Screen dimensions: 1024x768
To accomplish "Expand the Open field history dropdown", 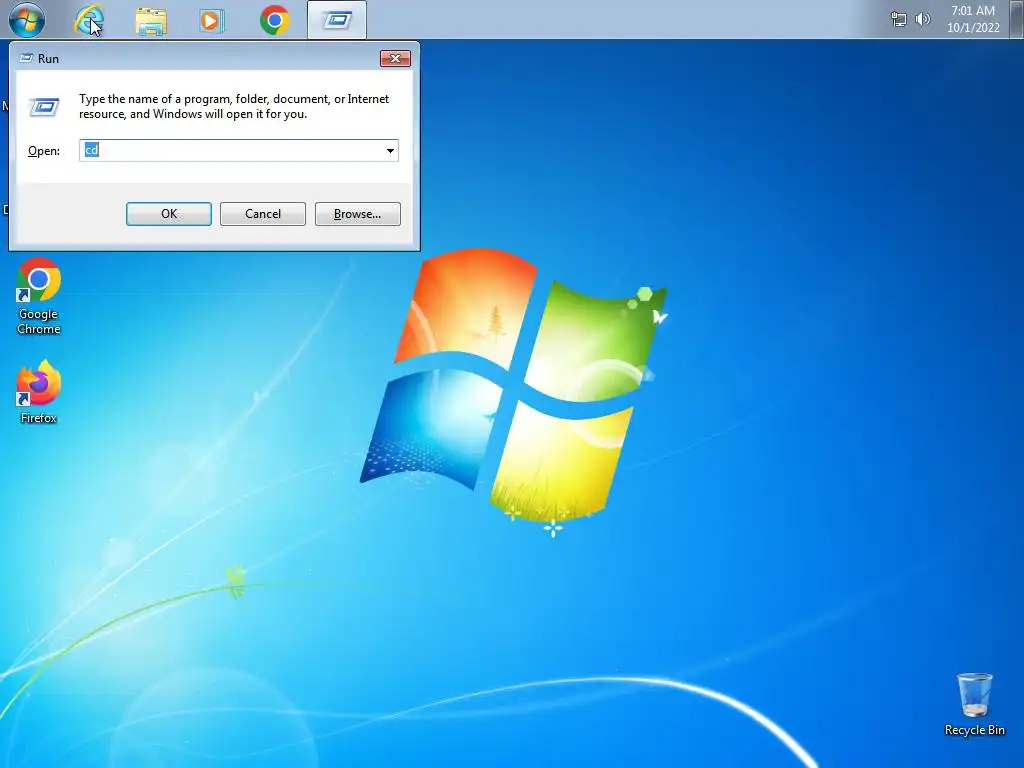I will tap(390, 151).
